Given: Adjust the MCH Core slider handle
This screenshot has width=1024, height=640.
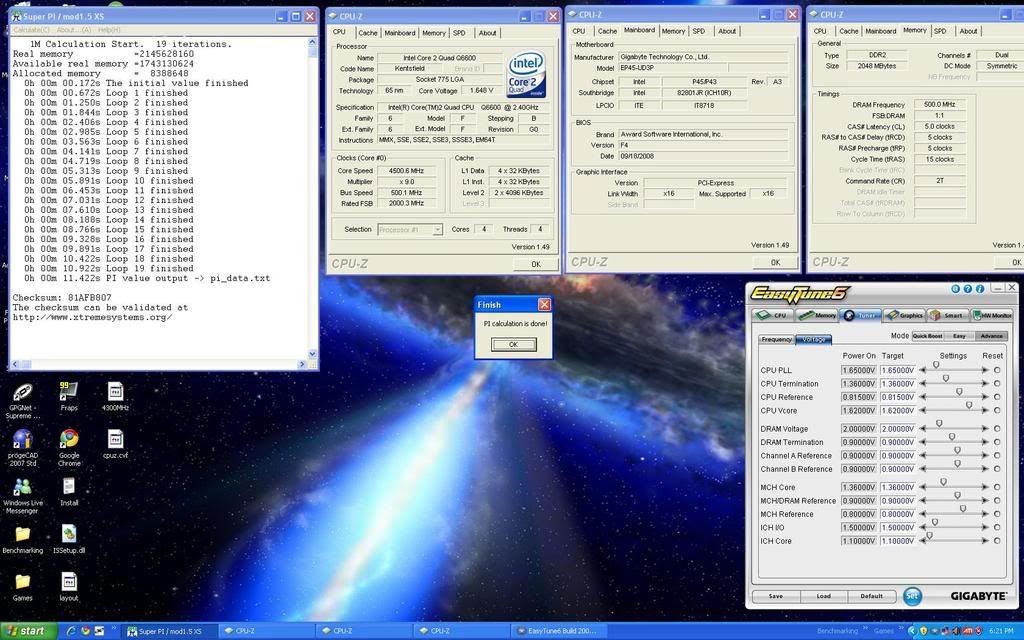Looking at the screenshot, I should (944, 482).
